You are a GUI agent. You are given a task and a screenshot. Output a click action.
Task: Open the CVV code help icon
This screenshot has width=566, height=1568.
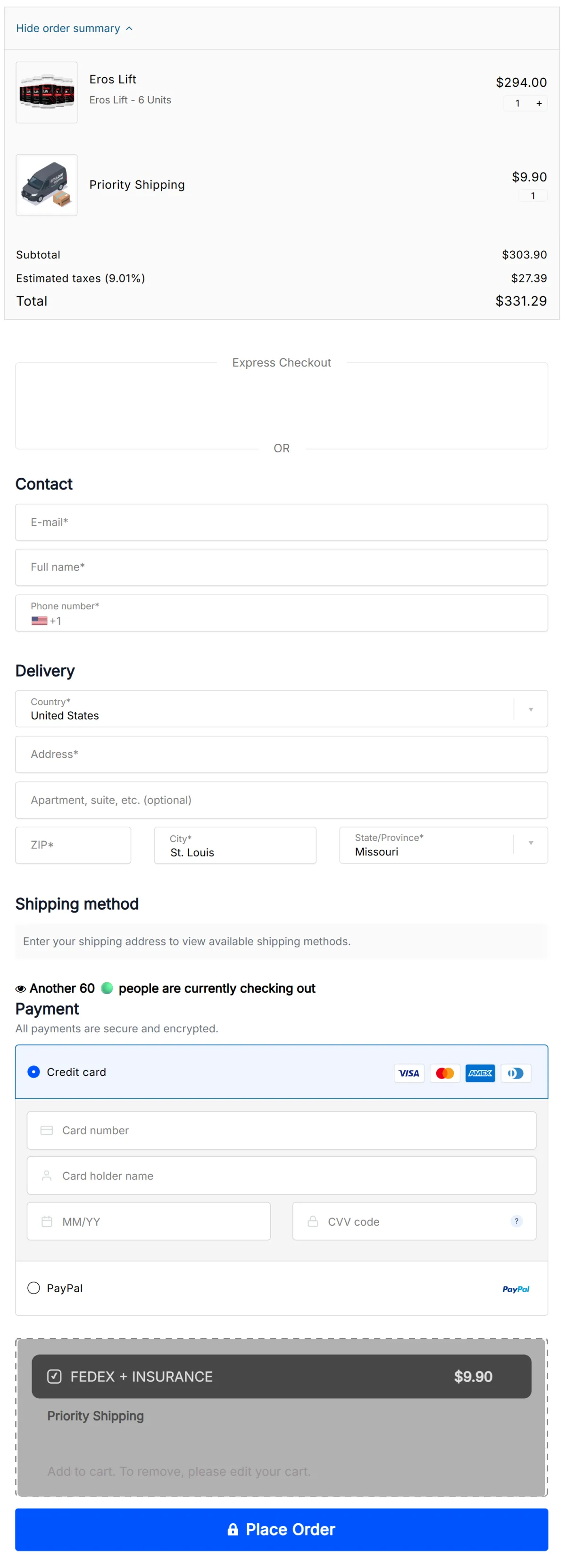[516, 1221]
